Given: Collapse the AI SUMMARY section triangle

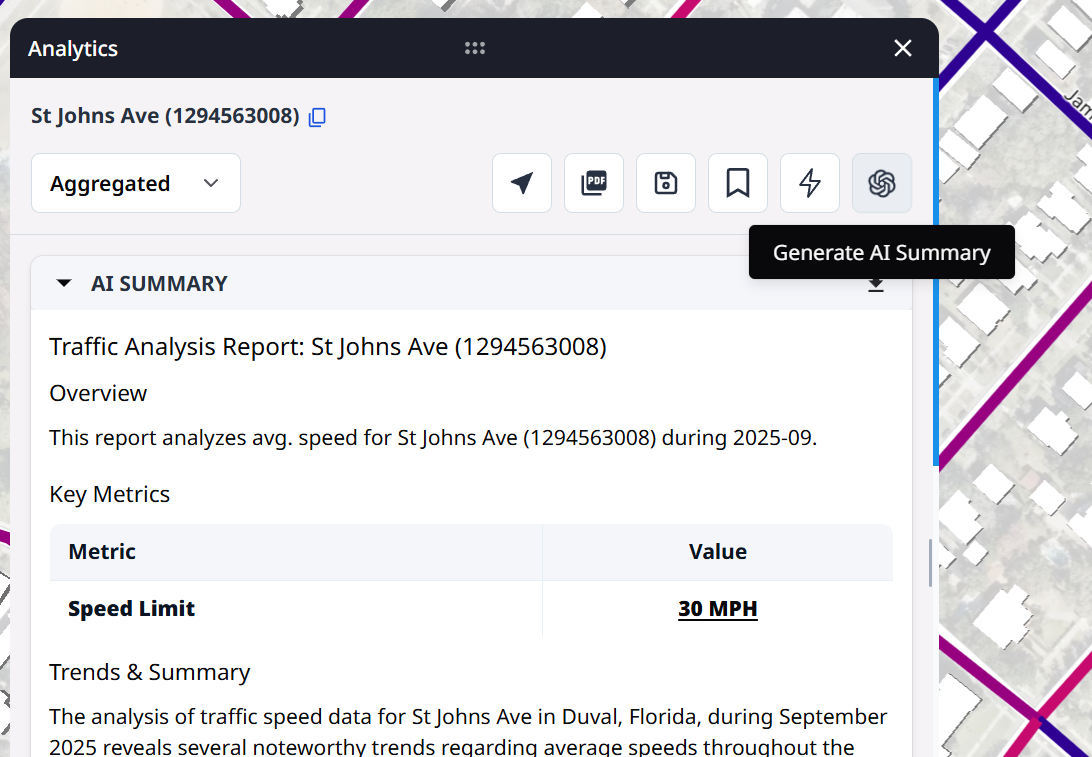Looking at the screenshot, I should (64, 284).
